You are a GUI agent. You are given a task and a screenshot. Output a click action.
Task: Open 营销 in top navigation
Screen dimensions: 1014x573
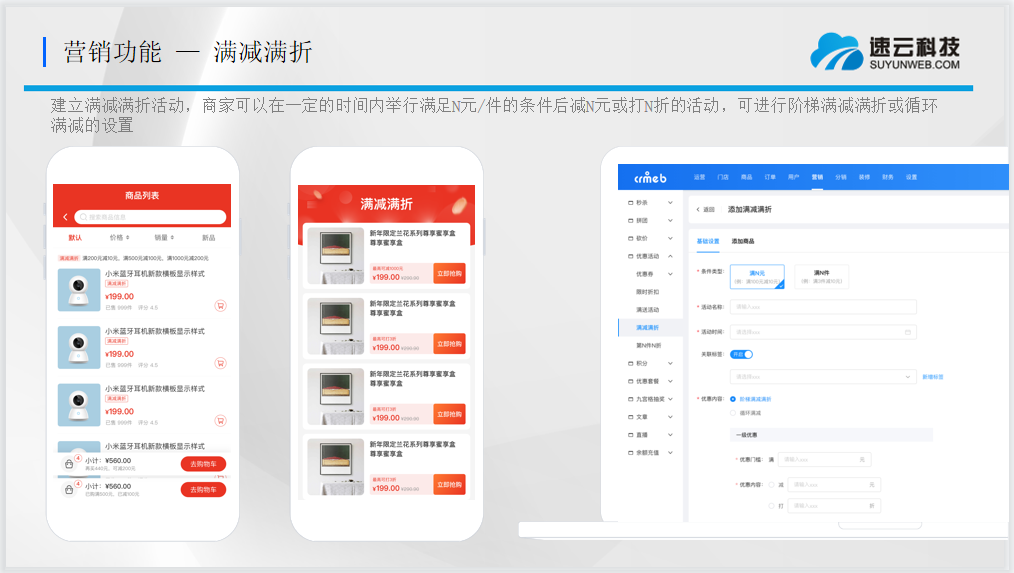coord(817,177)
